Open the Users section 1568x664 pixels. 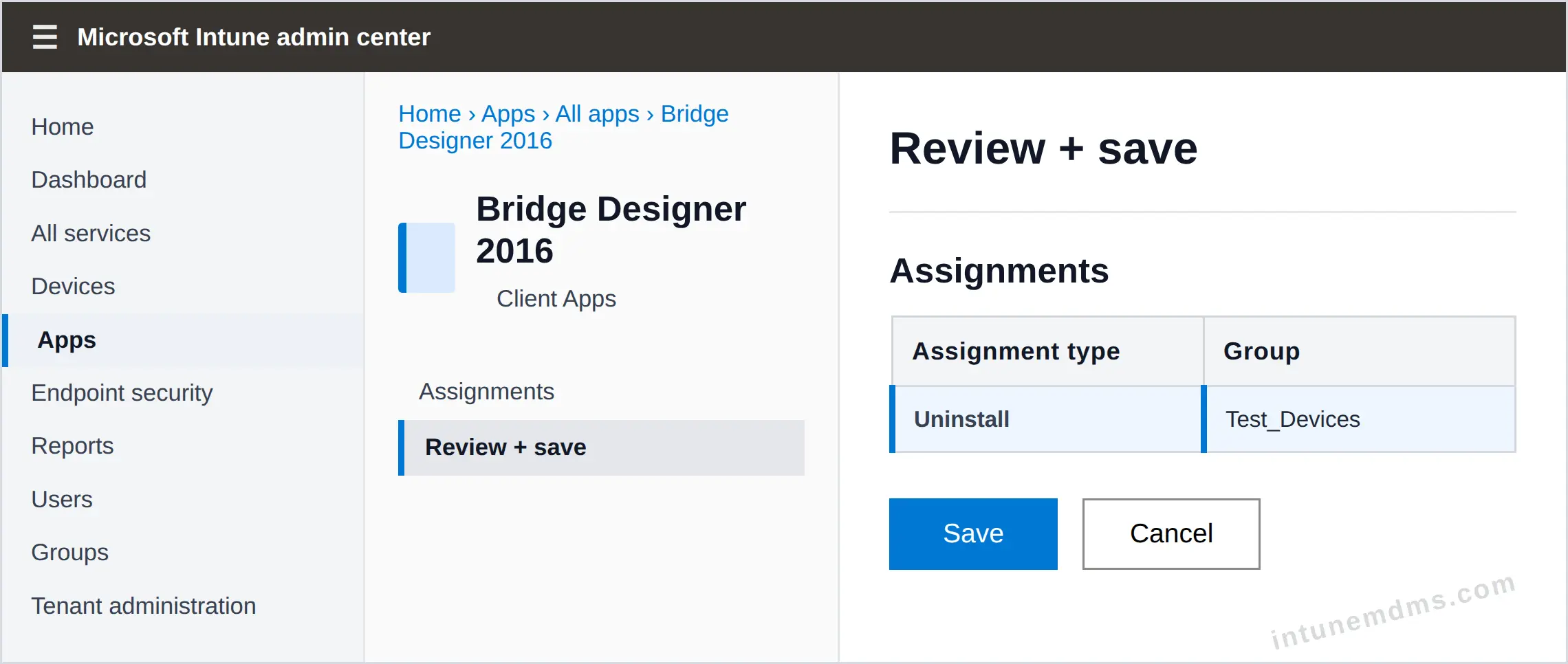point(62,500)
